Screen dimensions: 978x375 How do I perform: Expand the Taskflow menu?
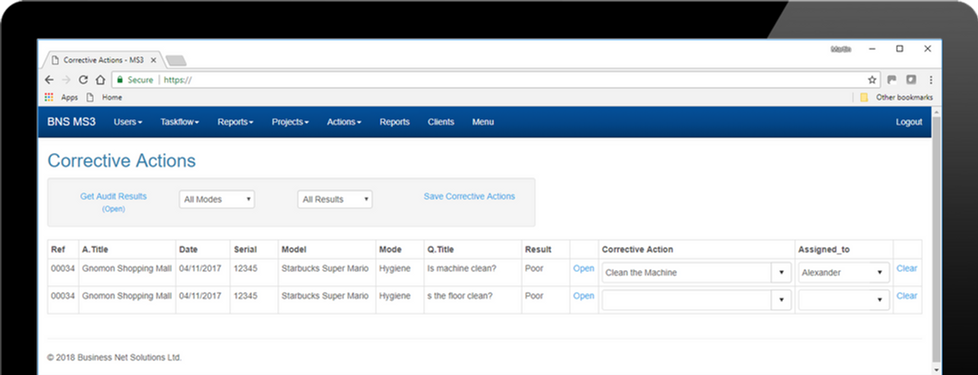180,122
